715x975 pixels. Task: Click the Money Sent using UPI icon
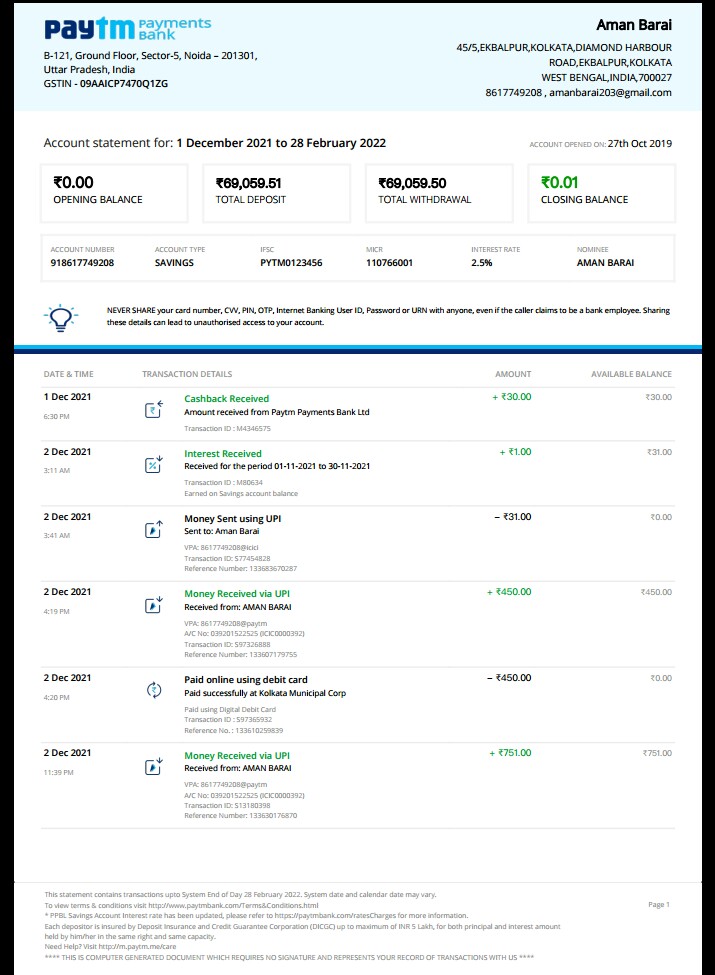154,529
